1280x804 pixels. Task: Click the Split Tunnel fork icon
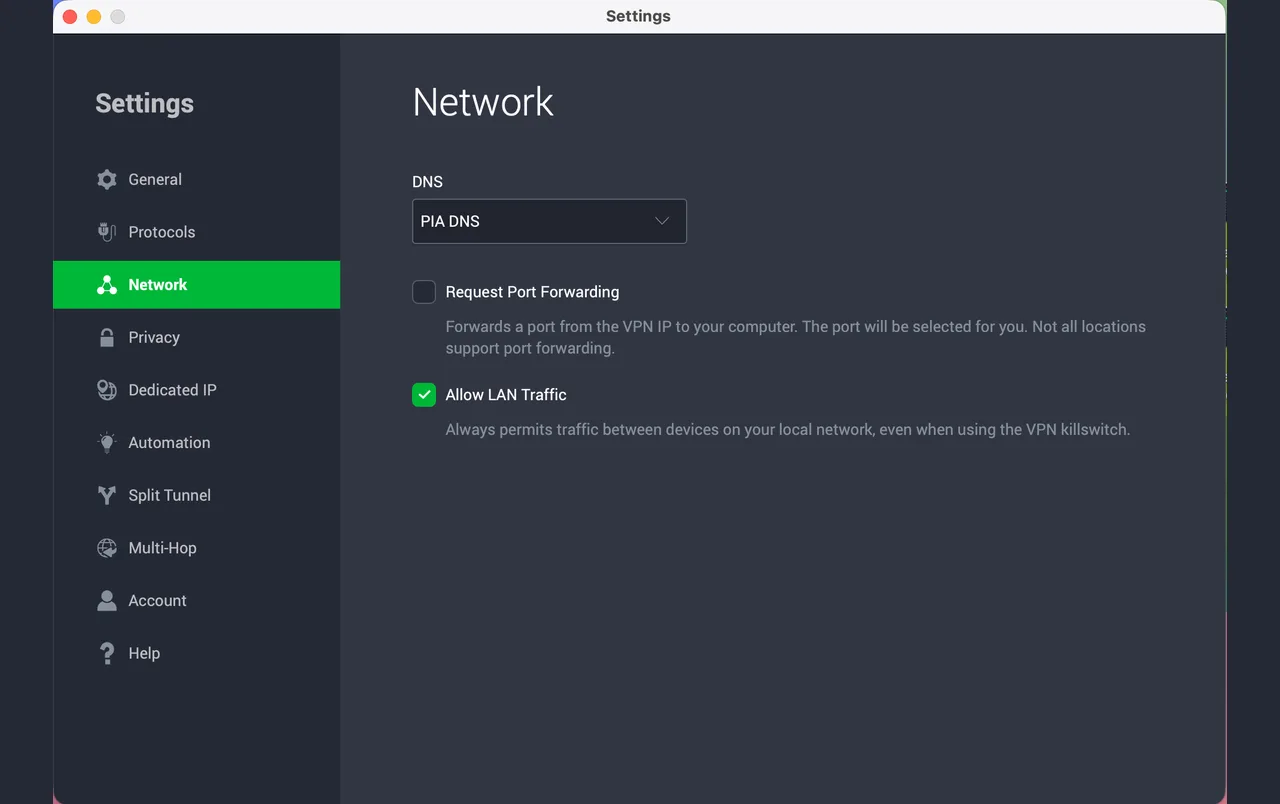107,495
